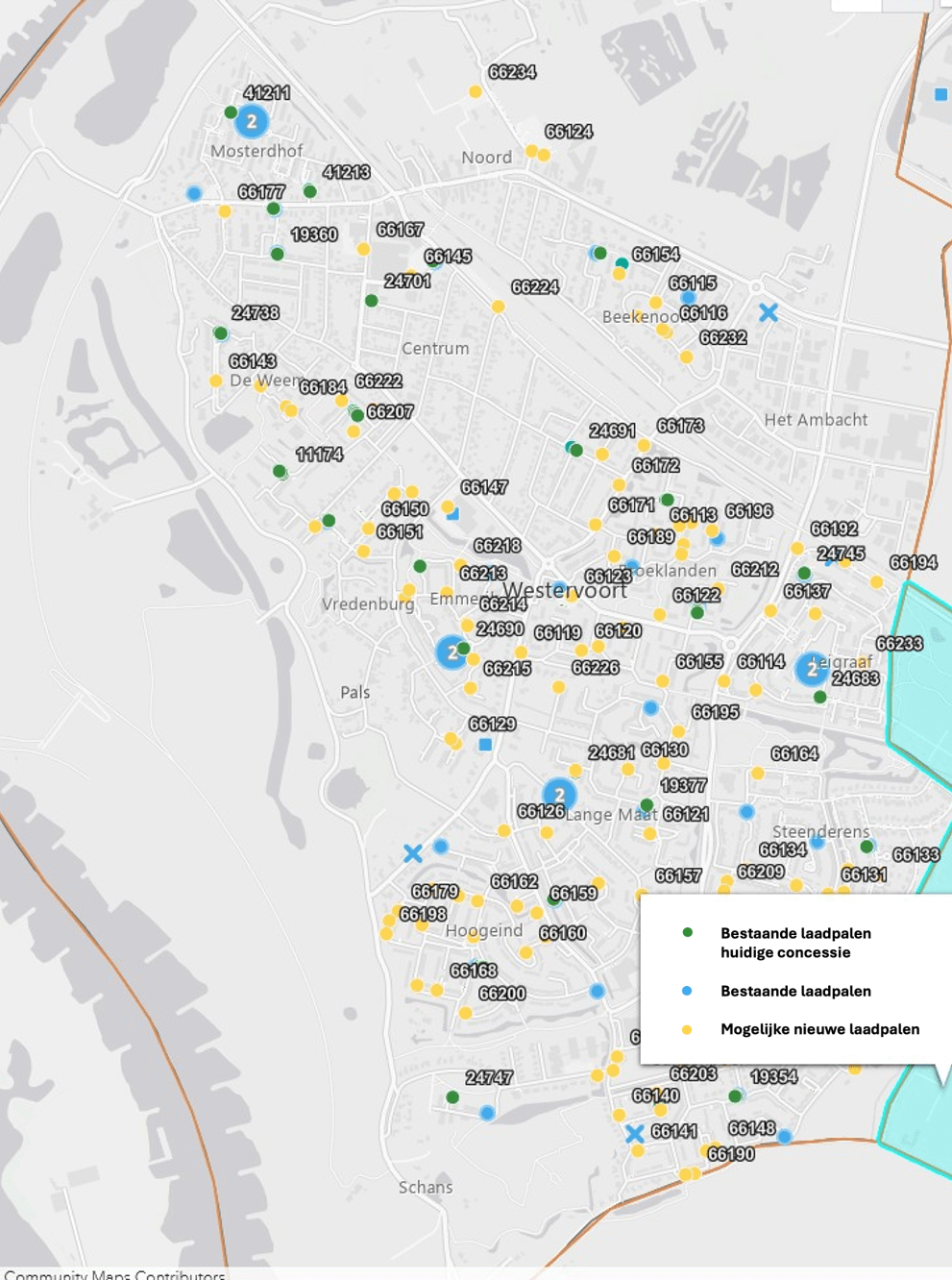952x1280 pixels.
Task: Click the blue X marker left of label 66141
Action: 634,1134
